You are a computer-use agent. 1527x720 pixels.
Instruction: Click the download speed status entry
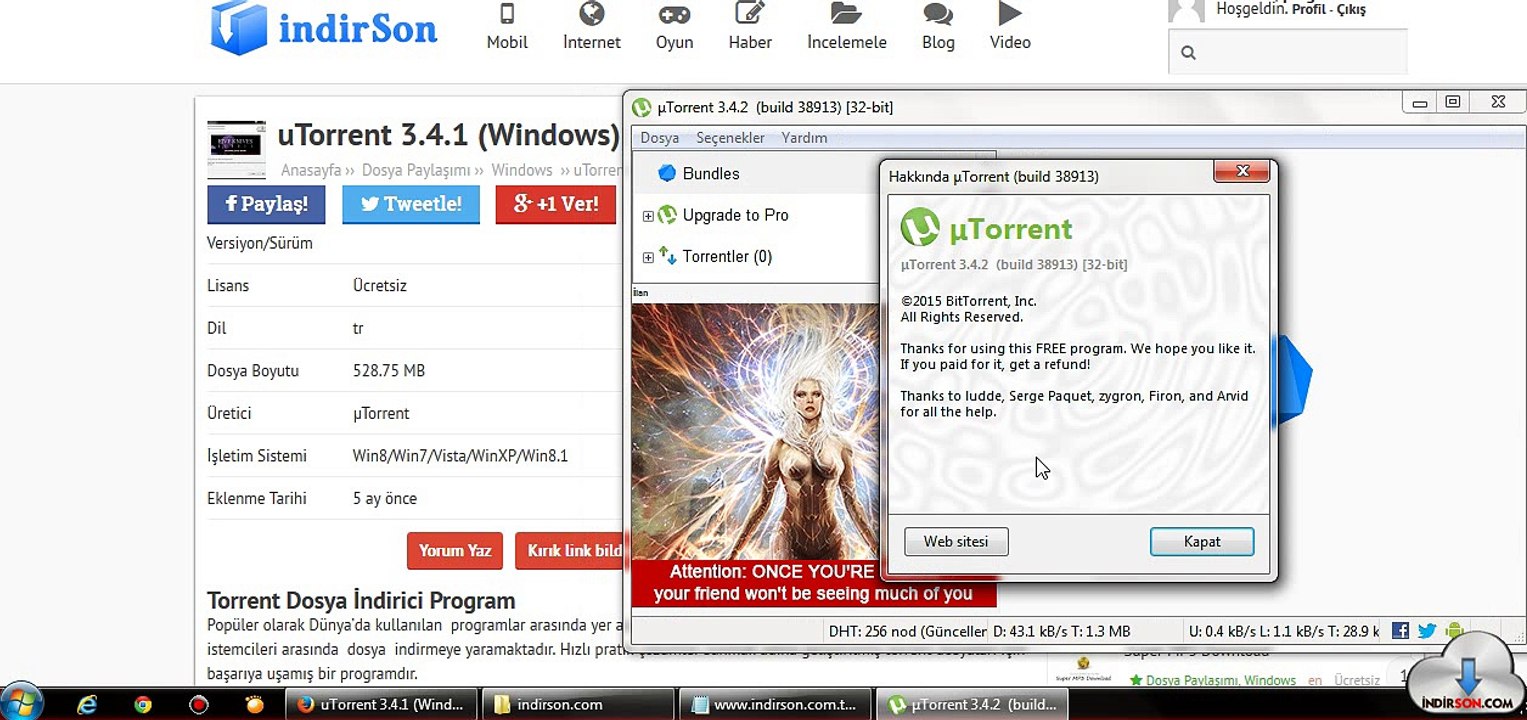click(x=1061, y=631)
